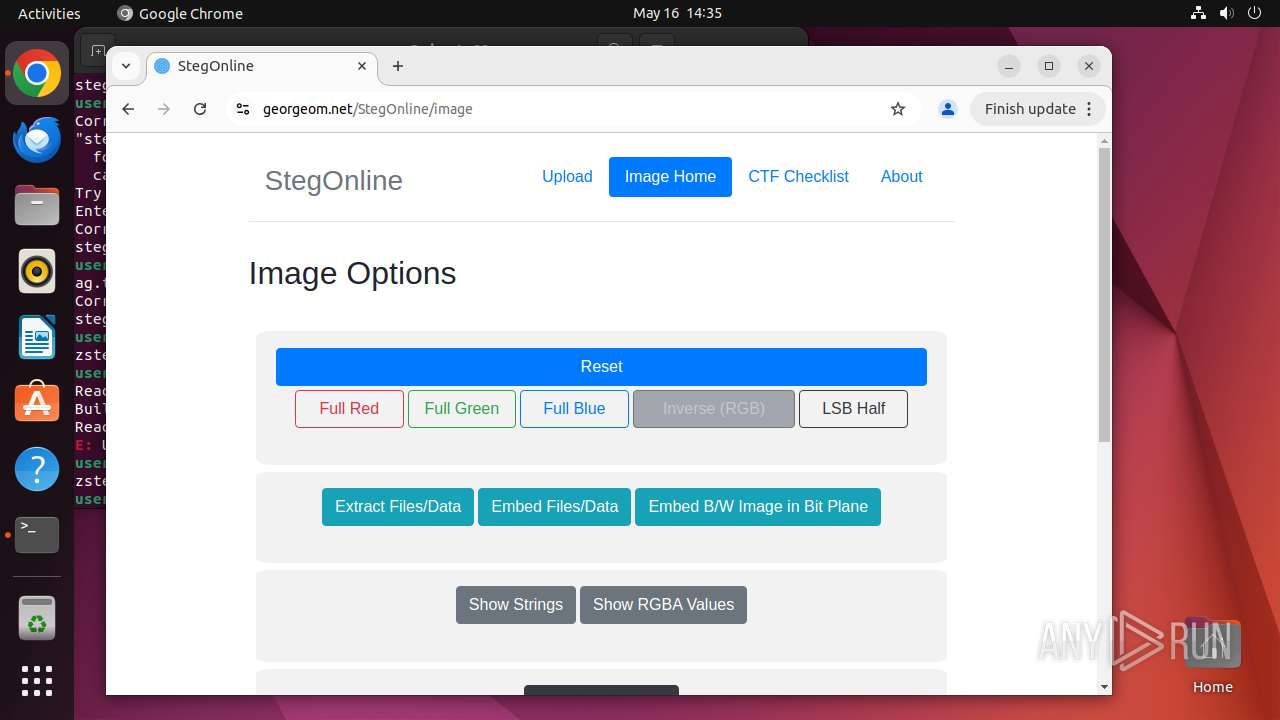
Task: Bookmark this page with the star
Action: point(898,109)
